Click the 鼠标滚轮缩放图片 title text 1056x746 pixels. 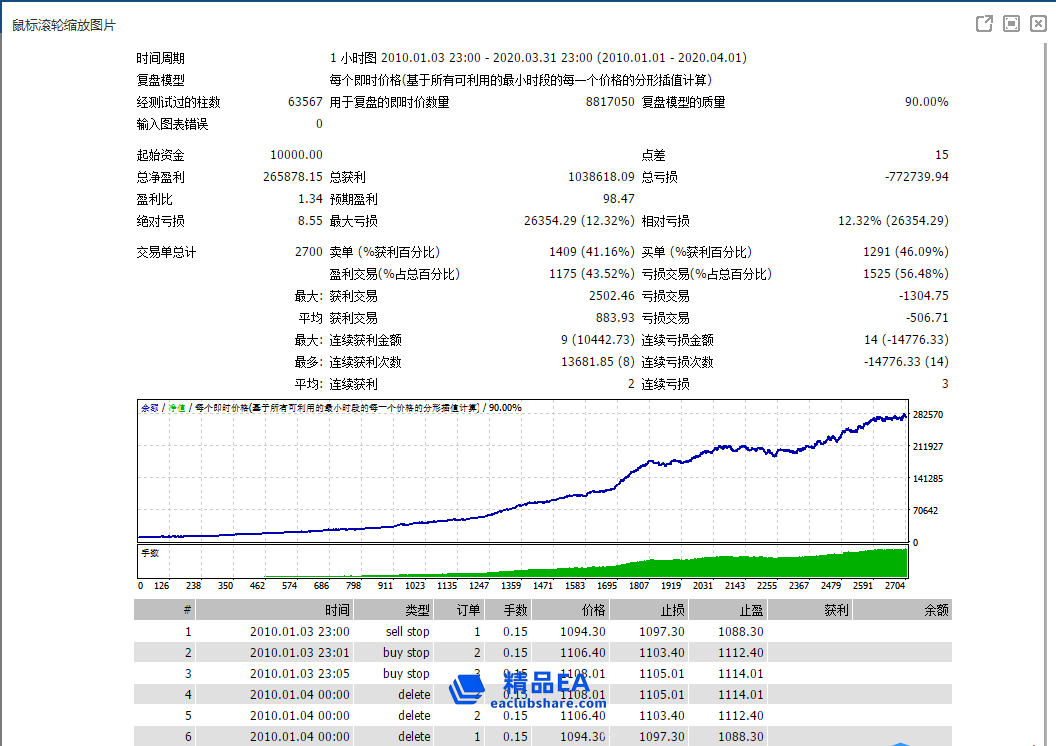64,25
